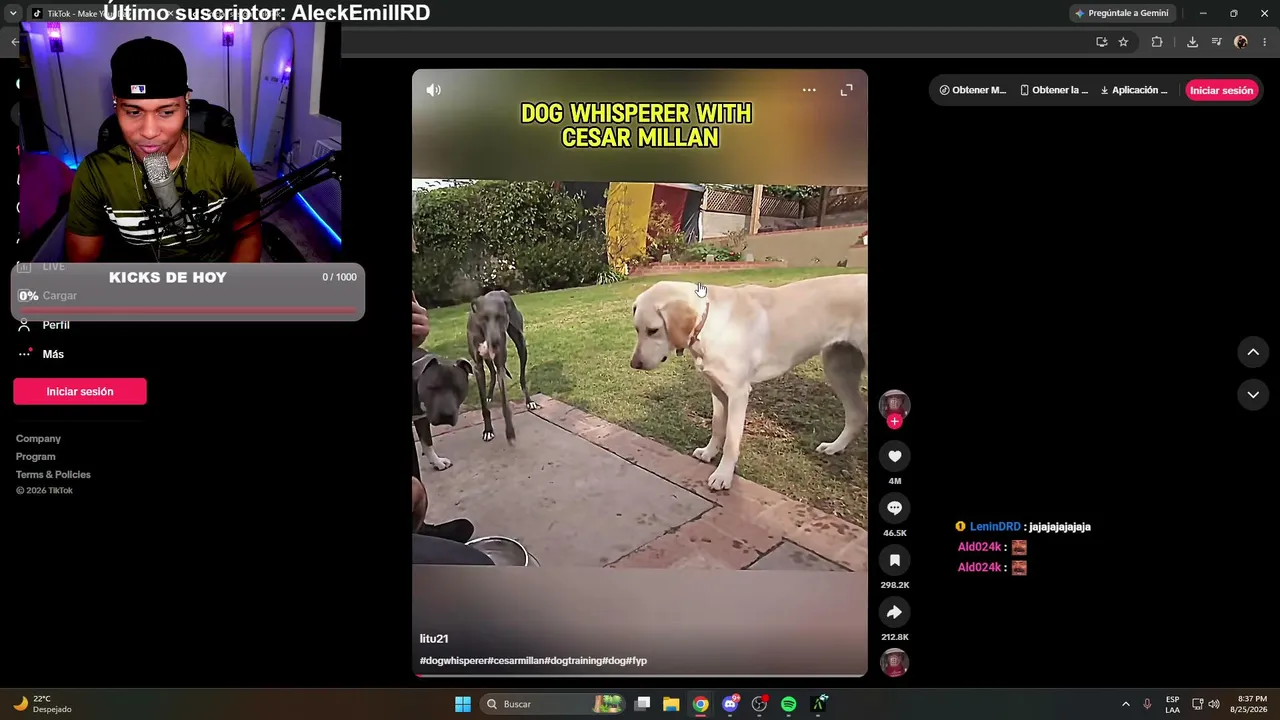Open Discord from the taskbar
This screenshot has width=1280, height=720.
click(x=731, y=704)
